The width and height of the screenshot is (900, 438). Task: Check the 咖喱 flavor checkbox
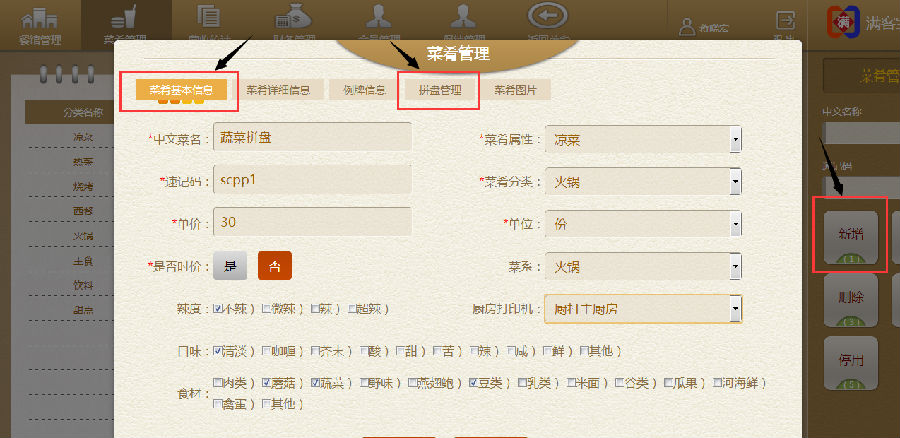tap(266, 351)
